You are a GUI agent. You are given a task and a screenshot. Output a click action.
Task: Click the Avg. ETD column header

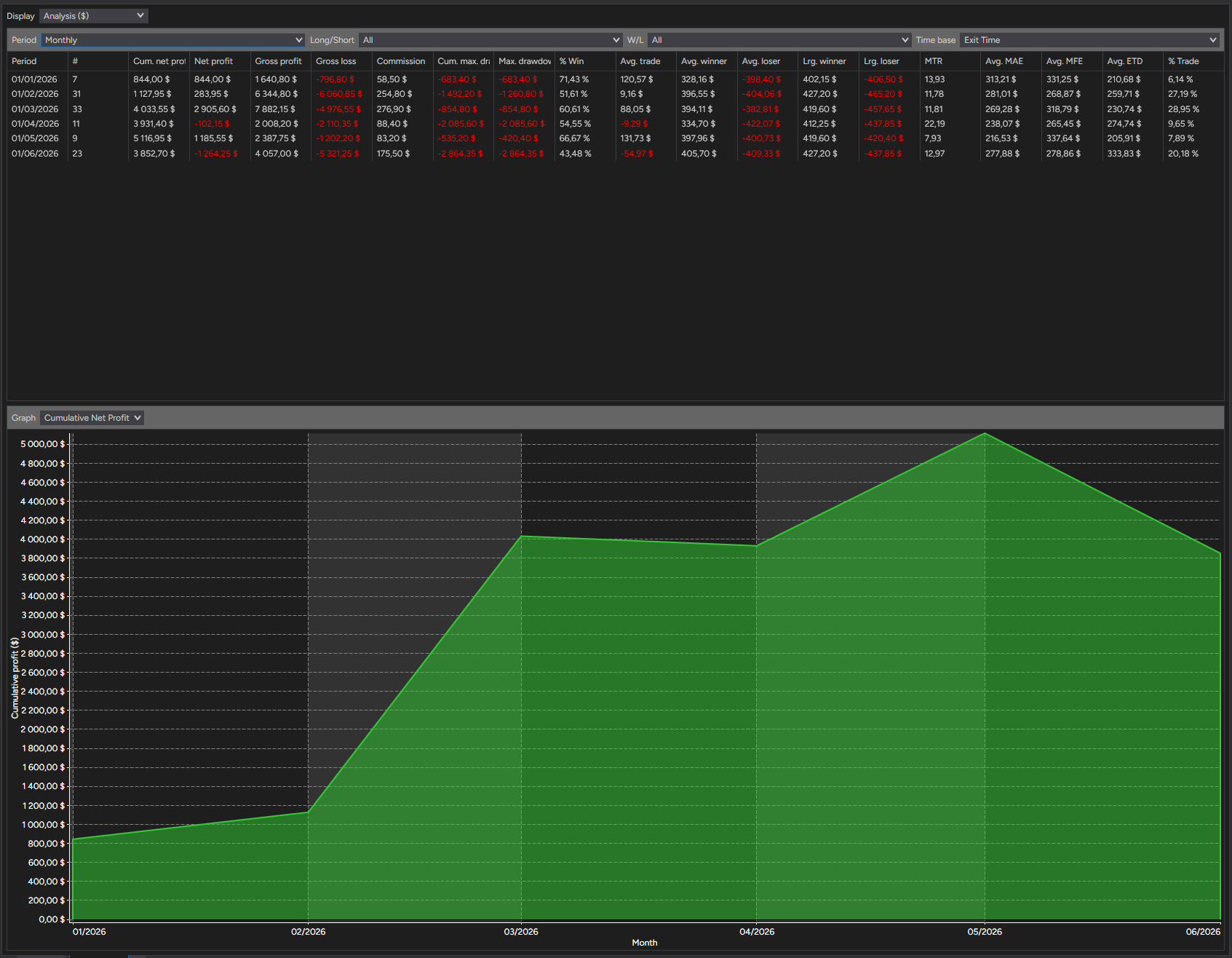1133,61
